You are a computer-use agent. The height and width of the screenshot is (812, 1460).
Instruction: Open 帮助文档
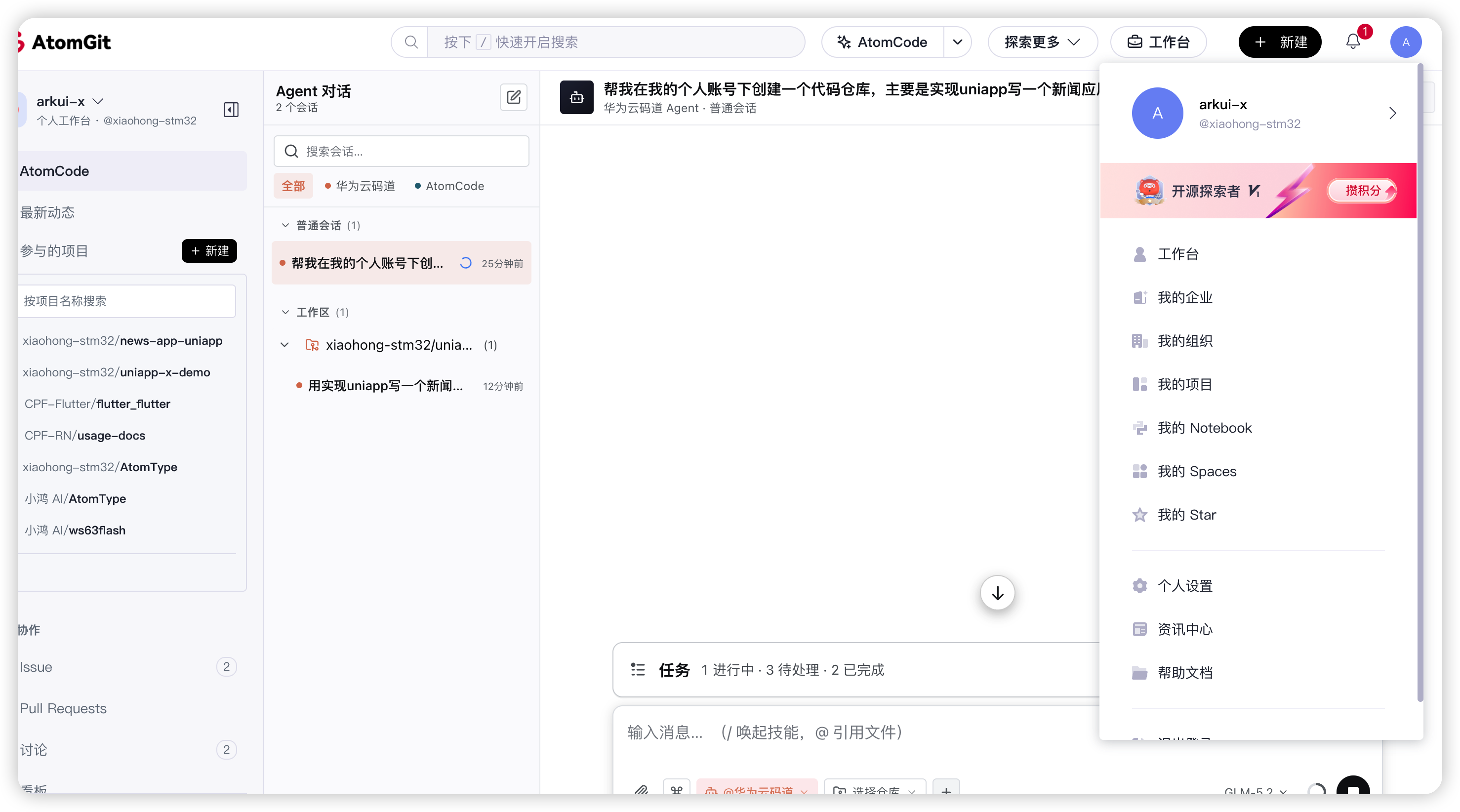point(1258,673)
